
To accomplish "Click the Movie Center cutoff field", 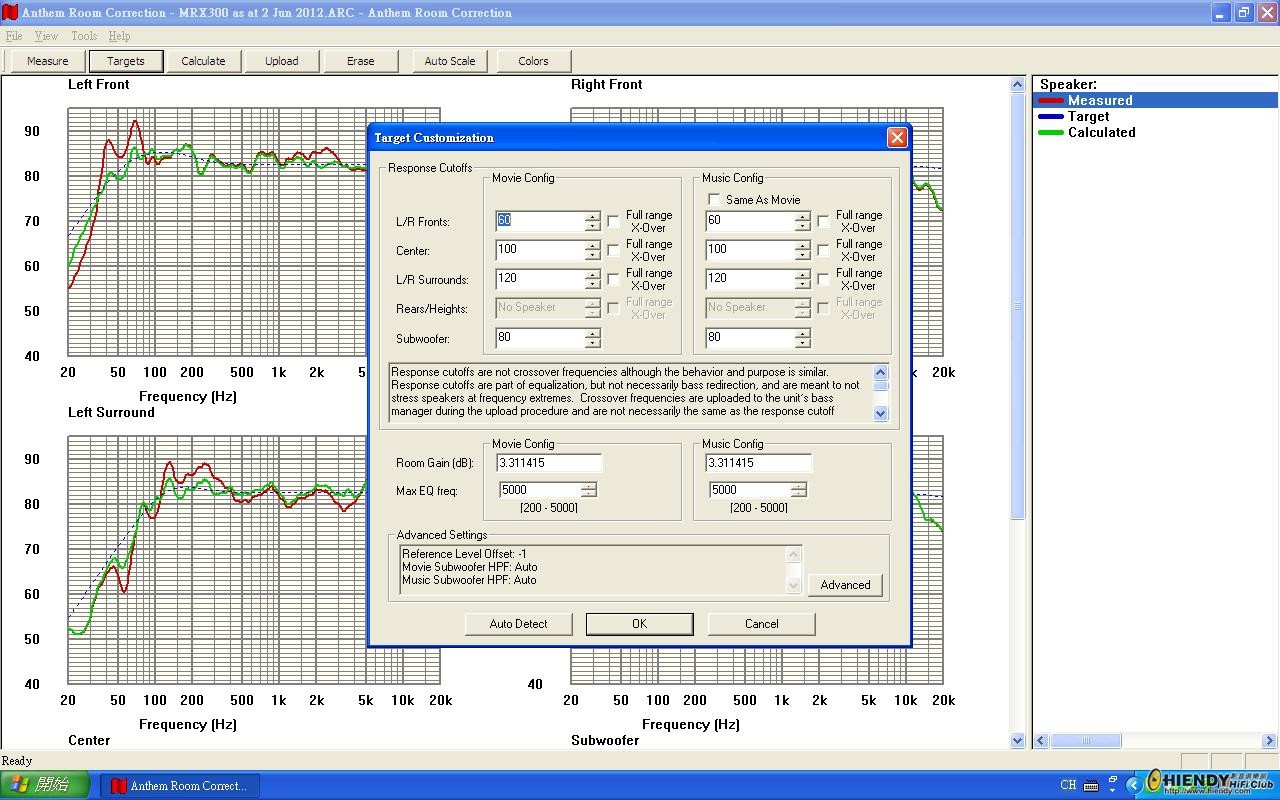I will pyautogui.click(x=540, y=250).
